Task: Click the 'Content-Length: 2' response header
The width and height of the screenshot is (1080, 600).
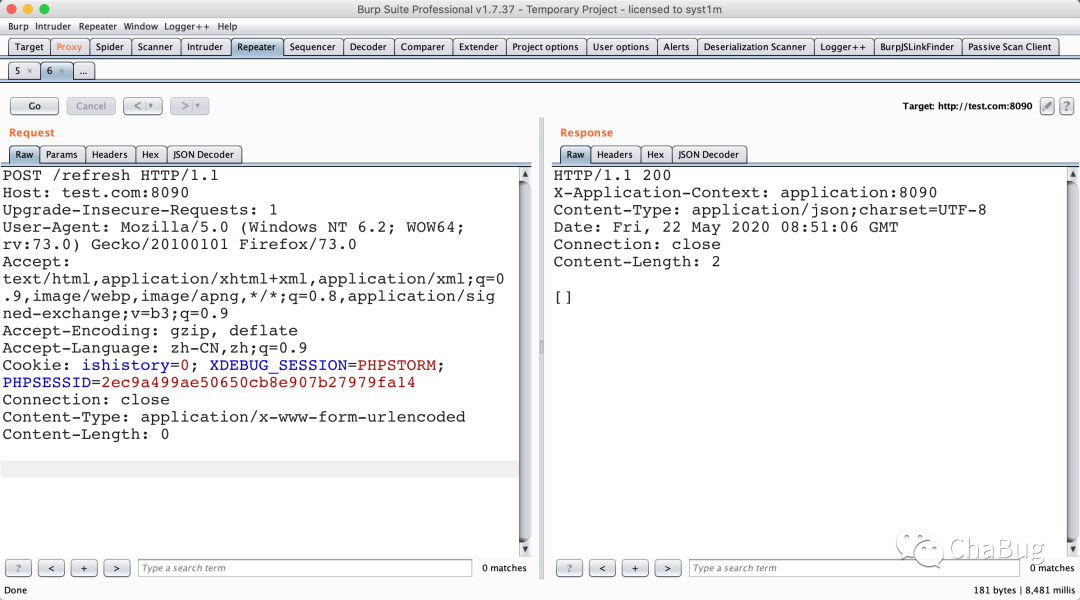Action: point(637,262)
